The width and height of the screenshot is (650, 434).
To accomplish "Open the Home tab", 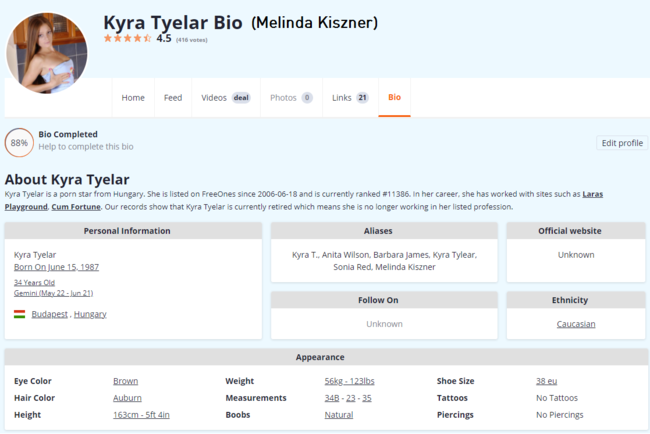I will pos(133,98).
